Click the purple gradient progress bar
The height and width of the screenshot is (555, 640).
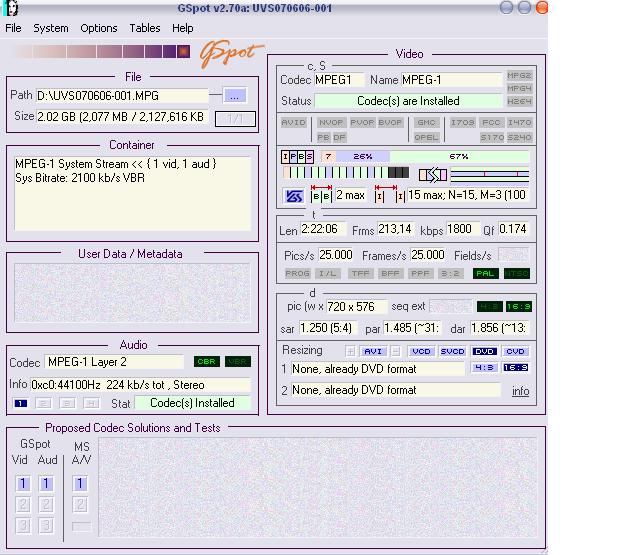(102, 51)
